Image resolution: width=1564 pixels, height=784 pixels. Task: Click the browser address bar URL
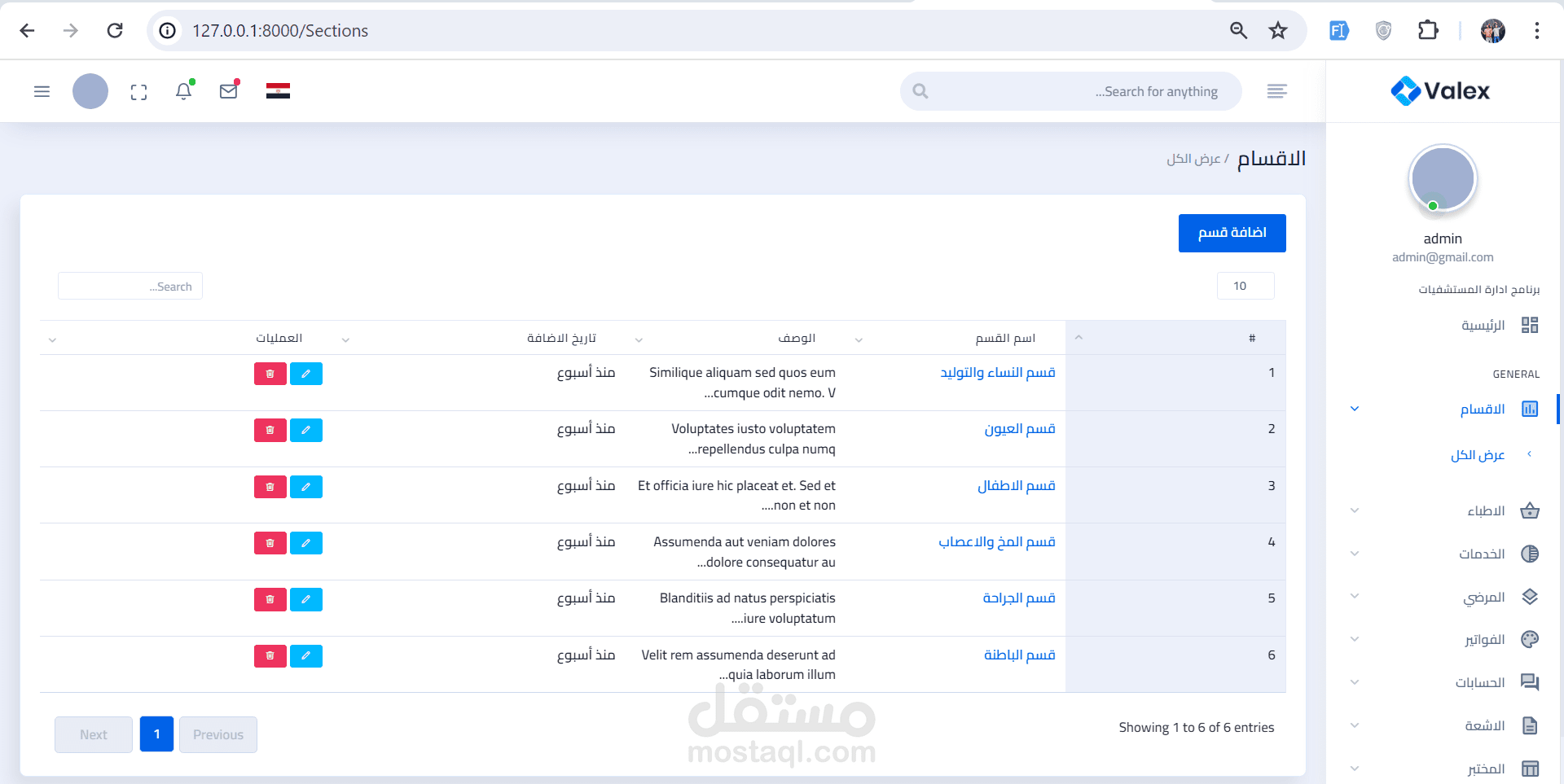[x=280, y=30]
